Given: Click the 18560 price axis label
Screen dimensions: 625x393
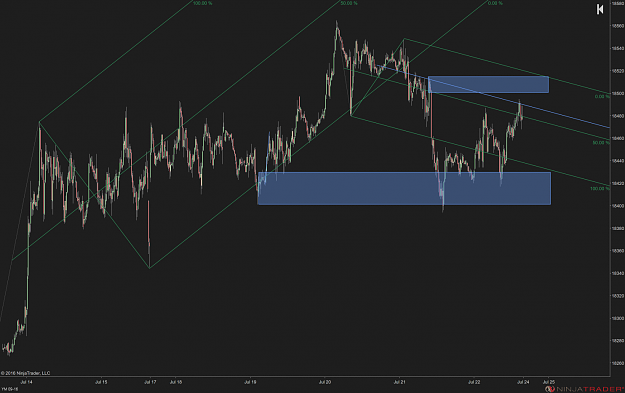Looking at the screenshot, I should click(x=618, y=26).
